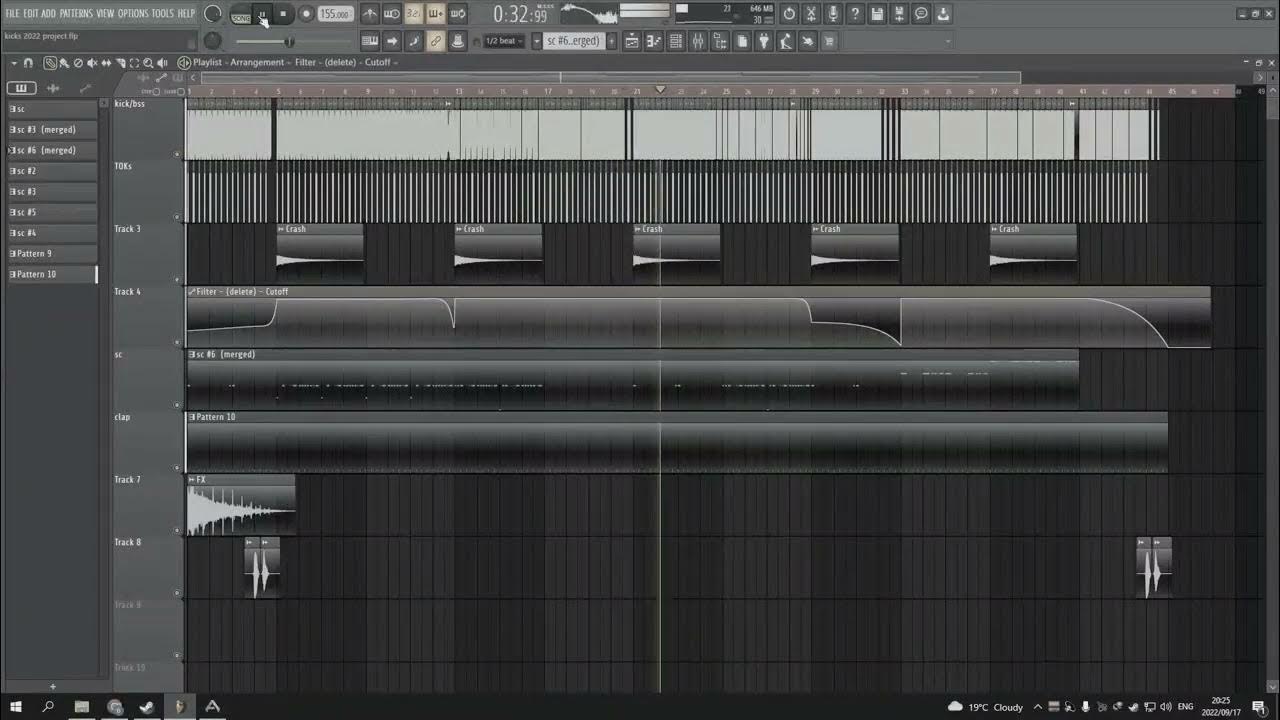Select the playlist Paint brush tool
The image size is (1280, 720).
click(64, 63)
